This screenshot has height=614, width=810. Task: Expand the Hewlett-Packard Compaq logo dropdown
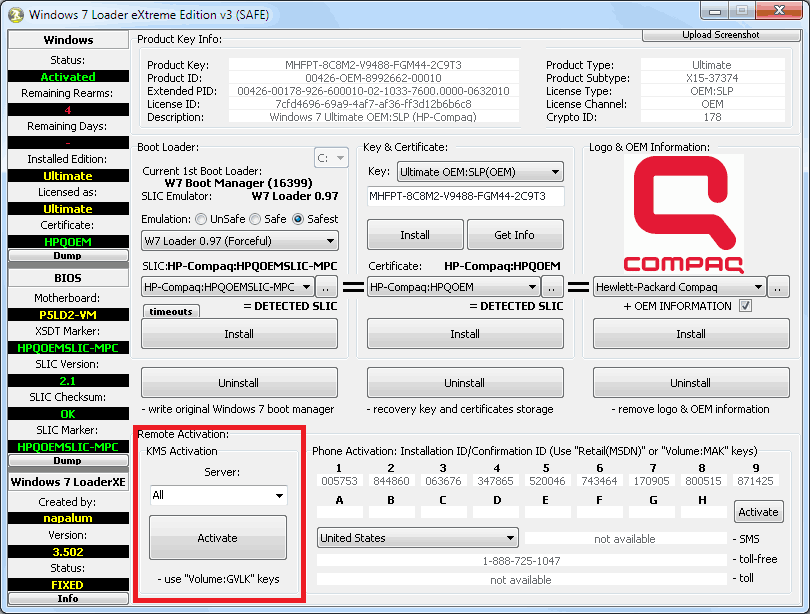coord(679,287)
